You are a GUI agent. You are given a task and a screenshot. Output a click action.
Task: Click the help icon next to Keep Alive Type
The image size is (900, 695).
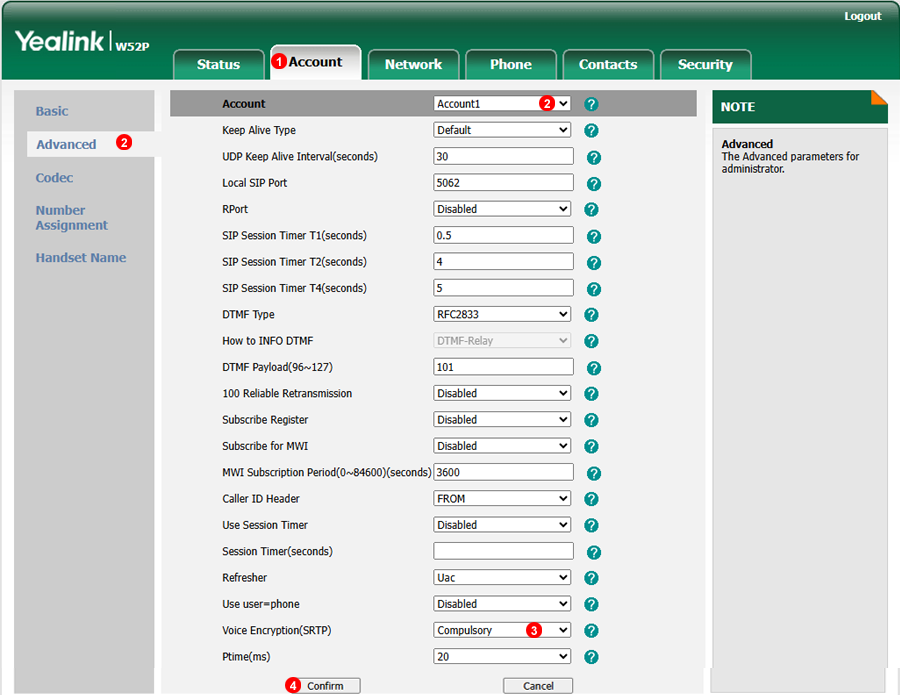pyautogui.click(x=591, y=130)
